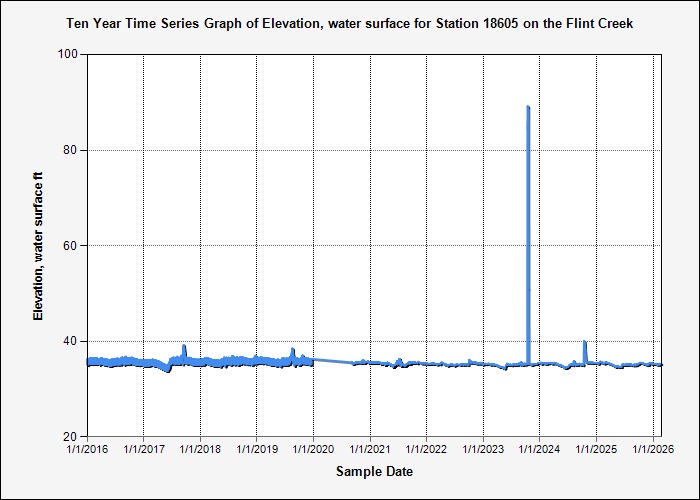This screenshot has height=500, width=700.
Task: Select the 1/1/2024 date tick label
Action: [540, 451]
